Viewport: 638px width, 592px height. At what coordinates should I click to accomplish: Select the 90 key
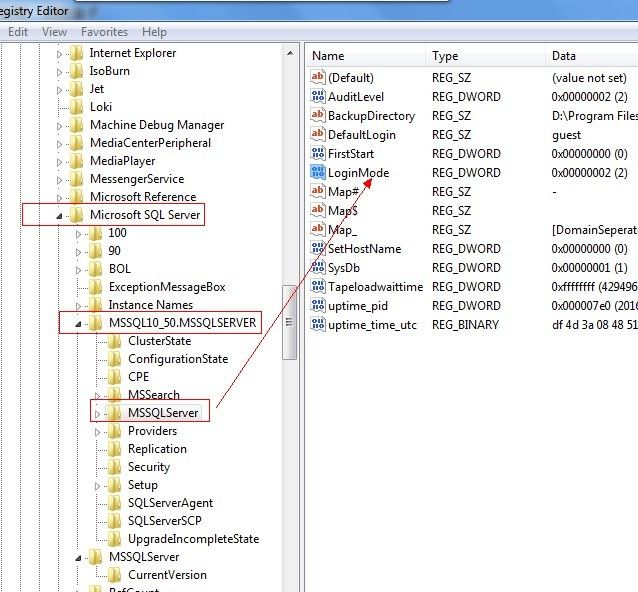click(x=114, y=251)
